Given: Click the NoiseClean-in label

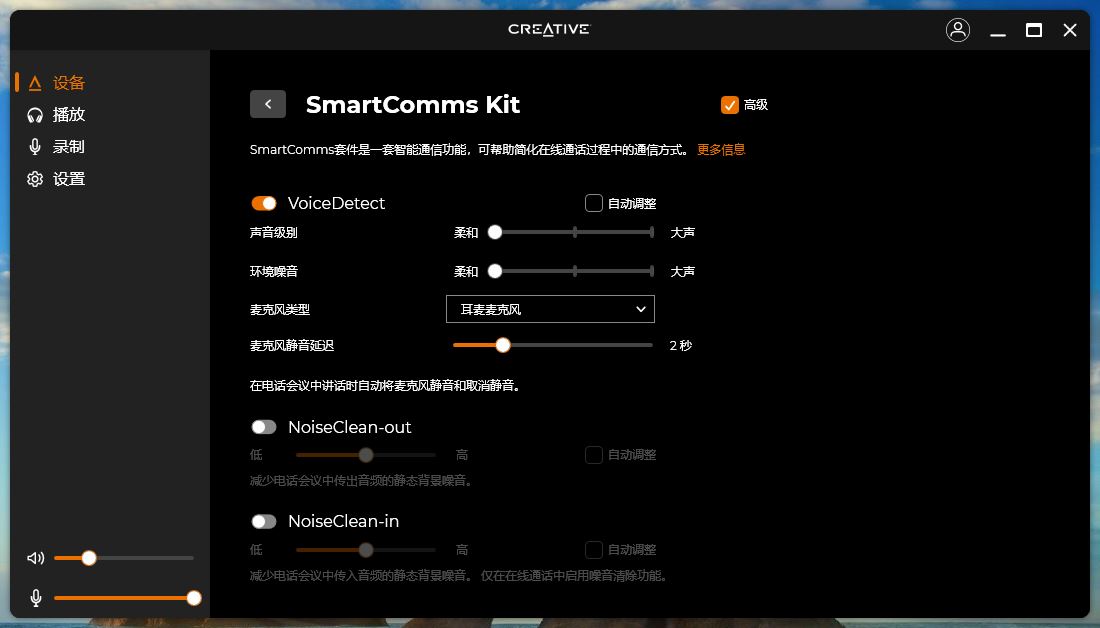Looking at the screenshot, I should click(x=343, y=521).
